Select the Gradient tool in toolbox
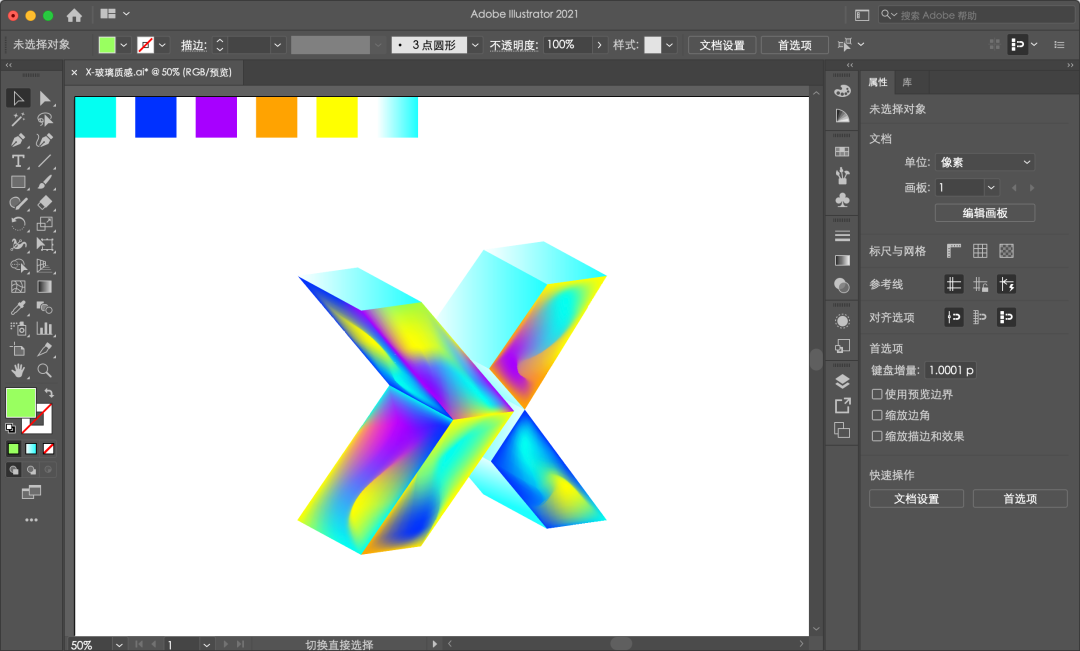Viewport: 1080px width, 651px height. 45,287
